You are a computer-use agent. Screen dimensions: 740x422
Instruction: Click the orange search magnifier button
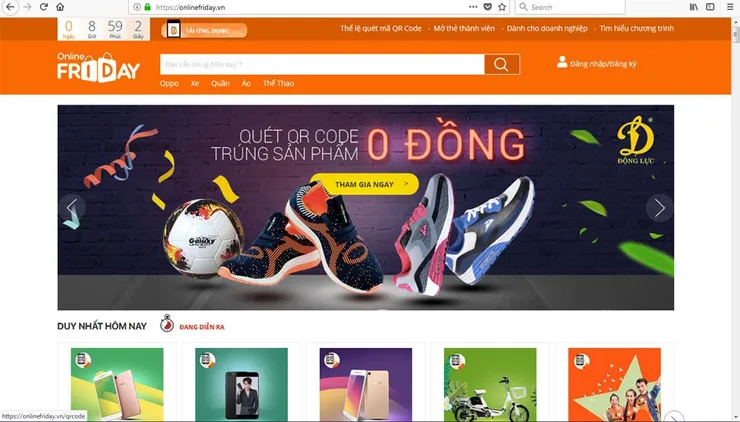[502, 64]
